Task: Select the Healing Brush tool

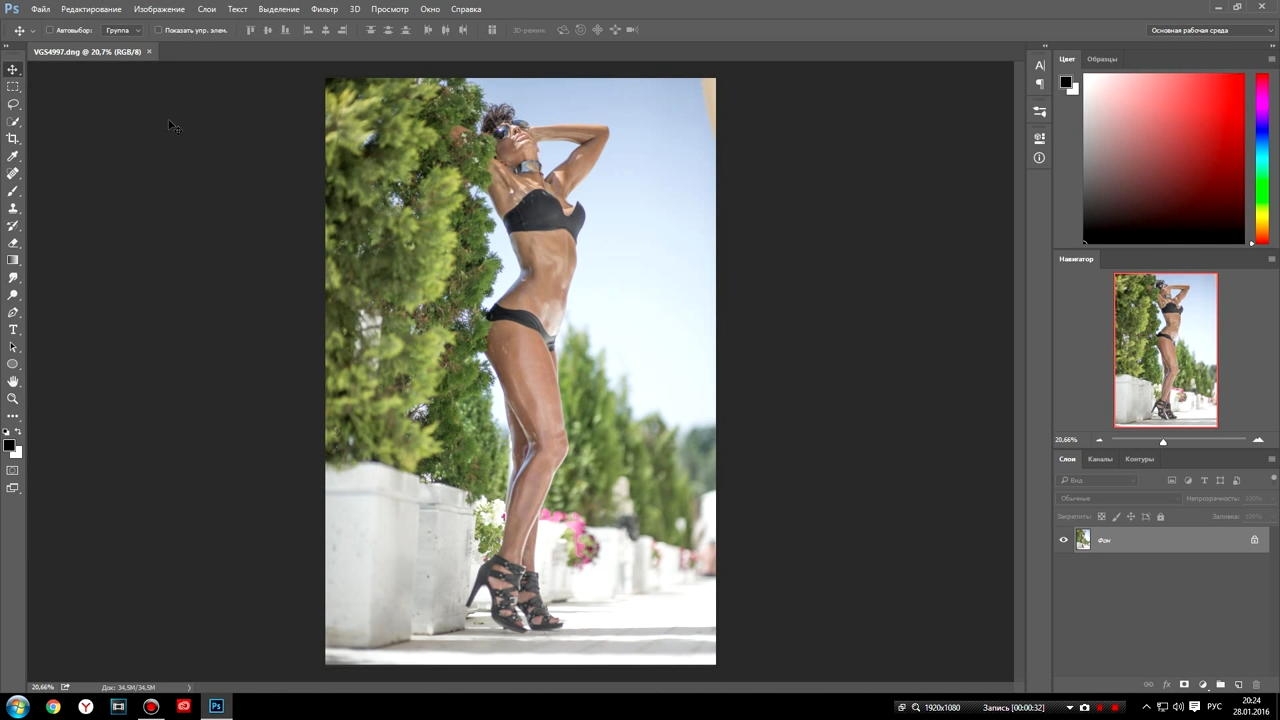Action: 13,173
